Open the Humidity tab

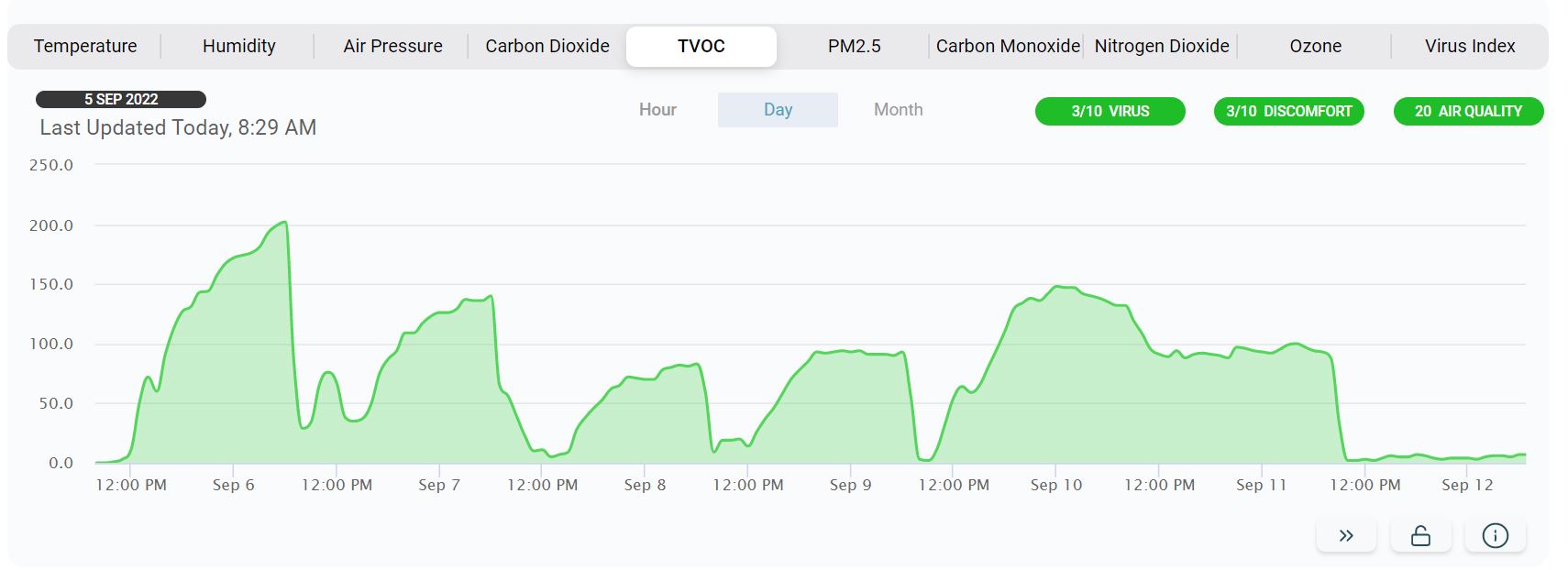[x=238, y=46]
